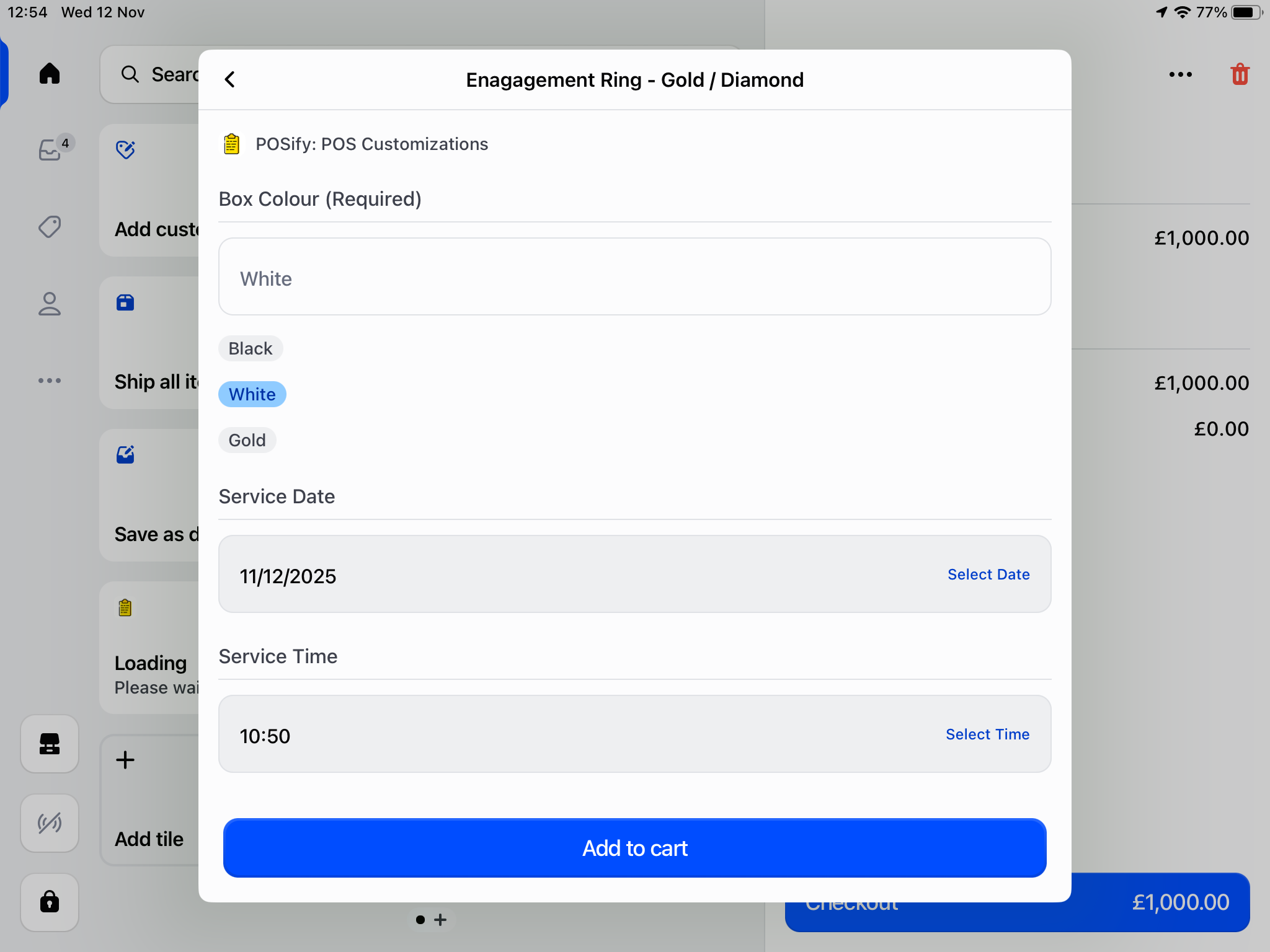This screenshot has width=1270, height=952.
Task: Open the register store icon button
Action: pos(50,744)
